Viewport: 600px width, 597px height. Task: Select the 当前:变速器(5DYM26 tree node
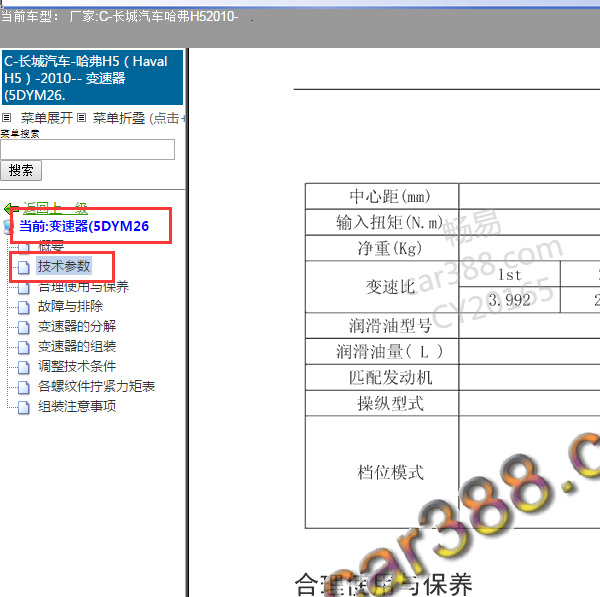tap(84, 226)
